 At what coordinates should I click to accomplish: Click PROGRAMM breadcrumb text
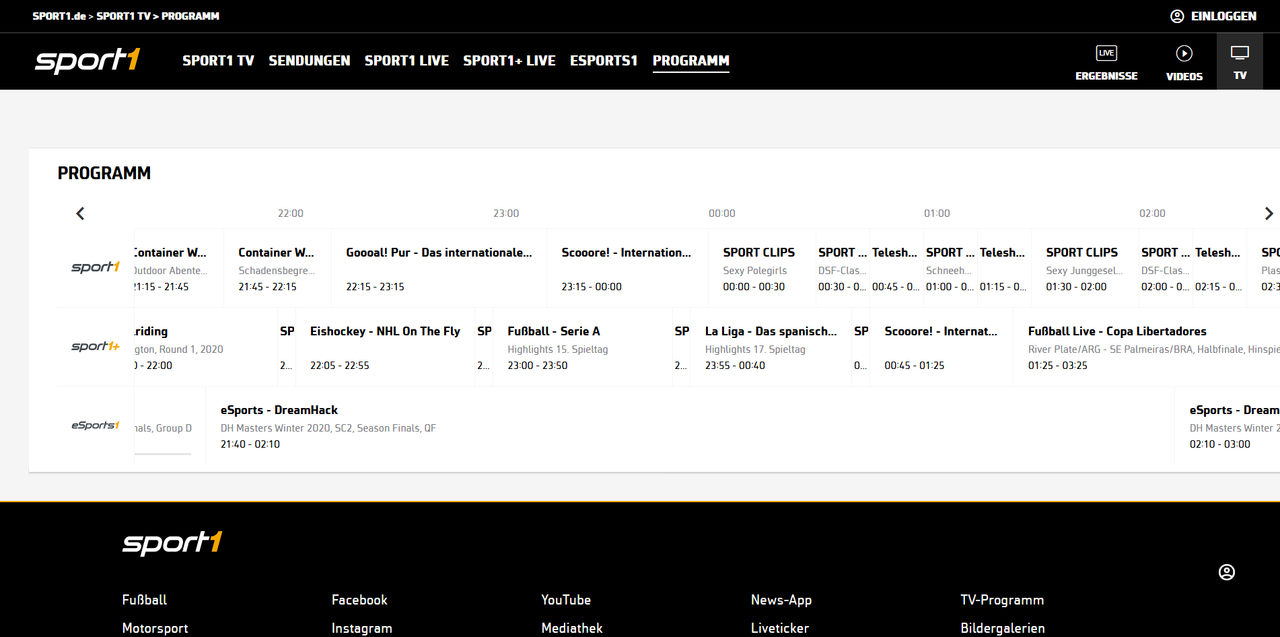pos(190,16)
